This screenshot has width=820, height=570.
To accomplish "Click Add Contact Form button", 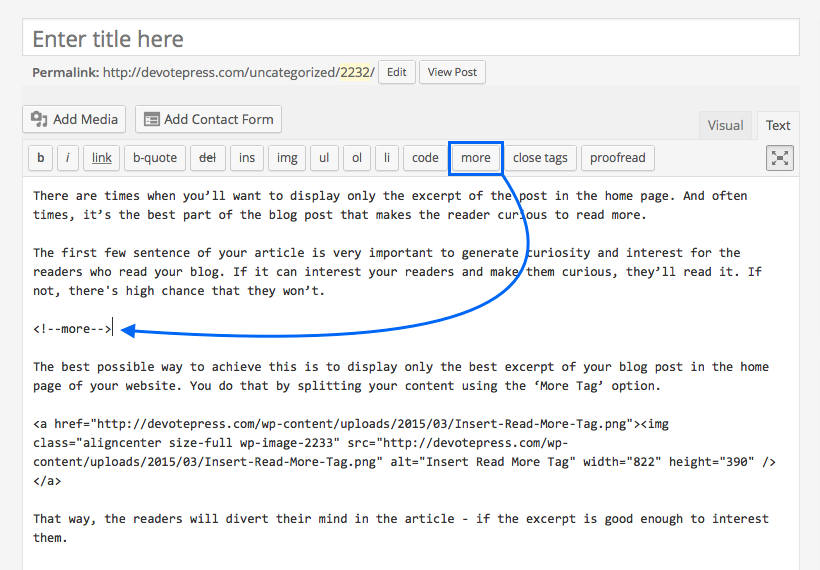I will click(208, 119).
